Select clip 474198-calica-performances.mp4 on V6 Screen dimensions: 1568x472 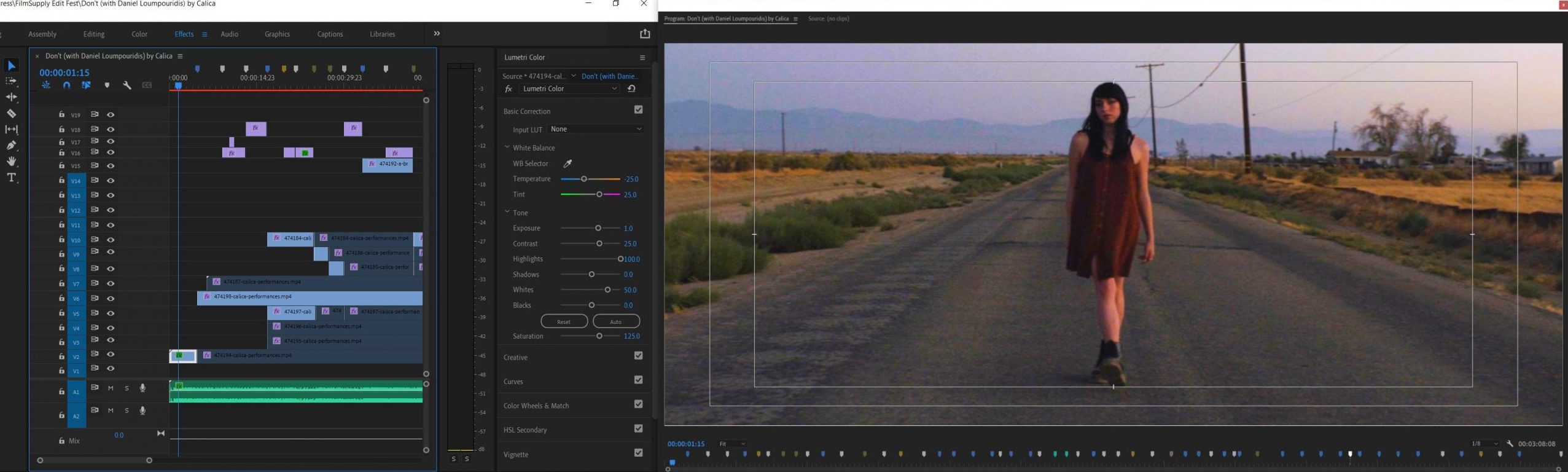click(310, 297)
